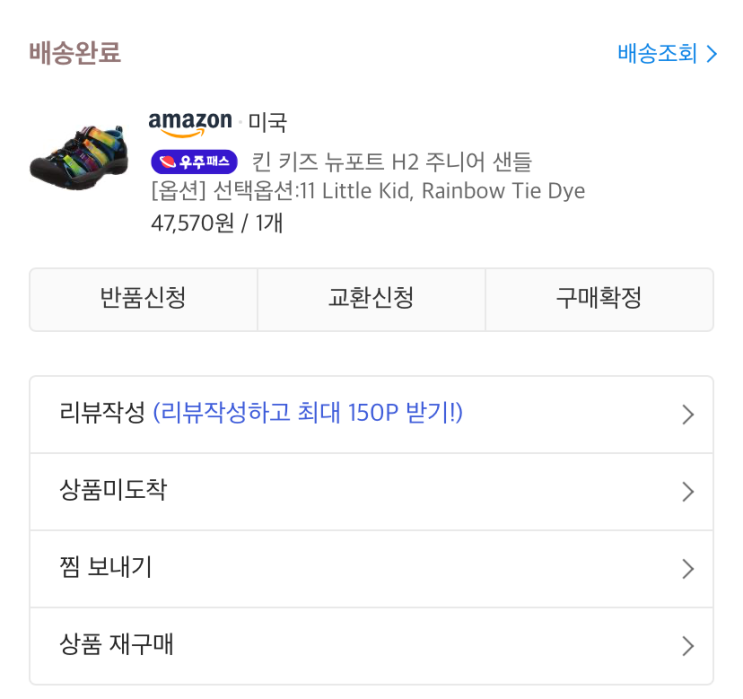Open the 찜 보내기 menu item
This screenshot has width=743, height=699.
click(x=106, y=568)
